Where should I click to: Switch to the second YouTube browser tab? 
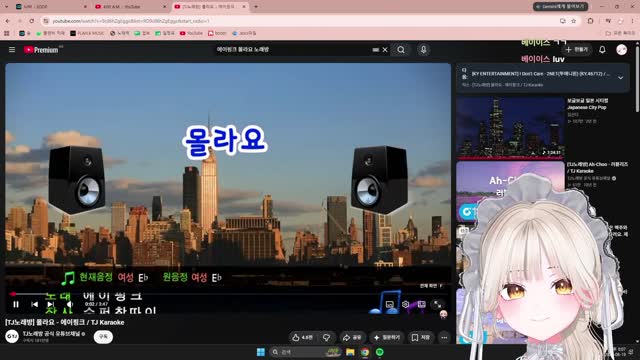pos(130,7)
